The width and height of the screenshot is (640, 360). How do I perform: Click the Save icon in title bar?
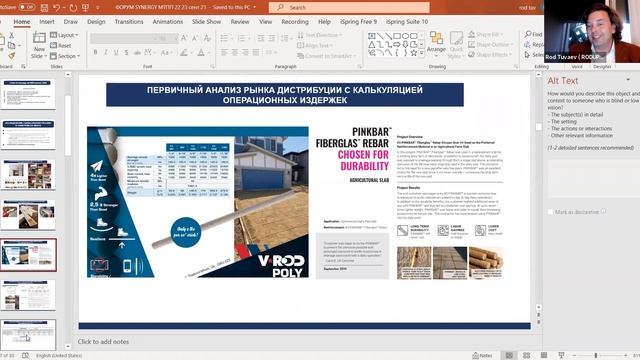(x=44, y=7)
